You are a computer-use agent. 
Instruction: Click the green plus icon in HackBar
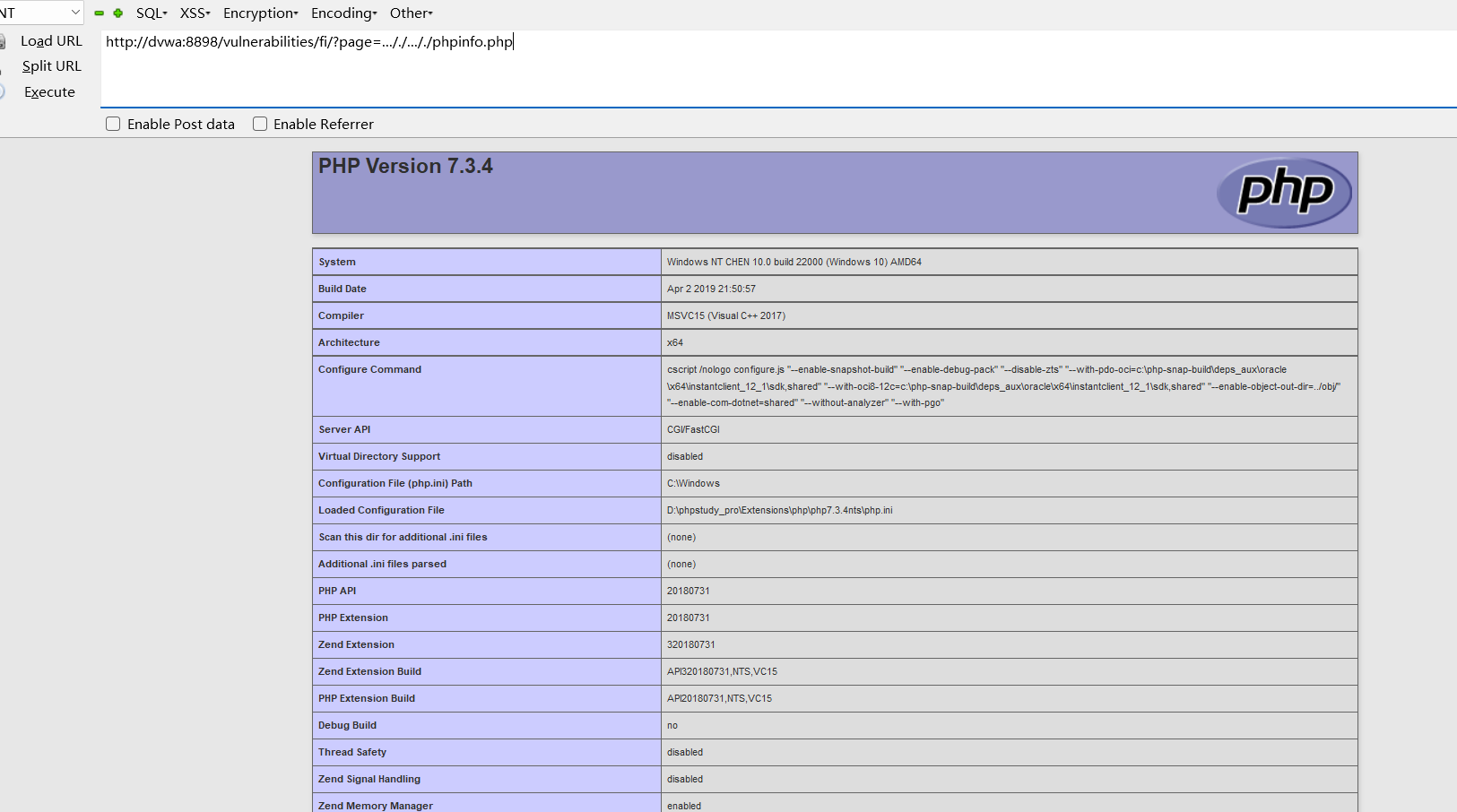117,13
